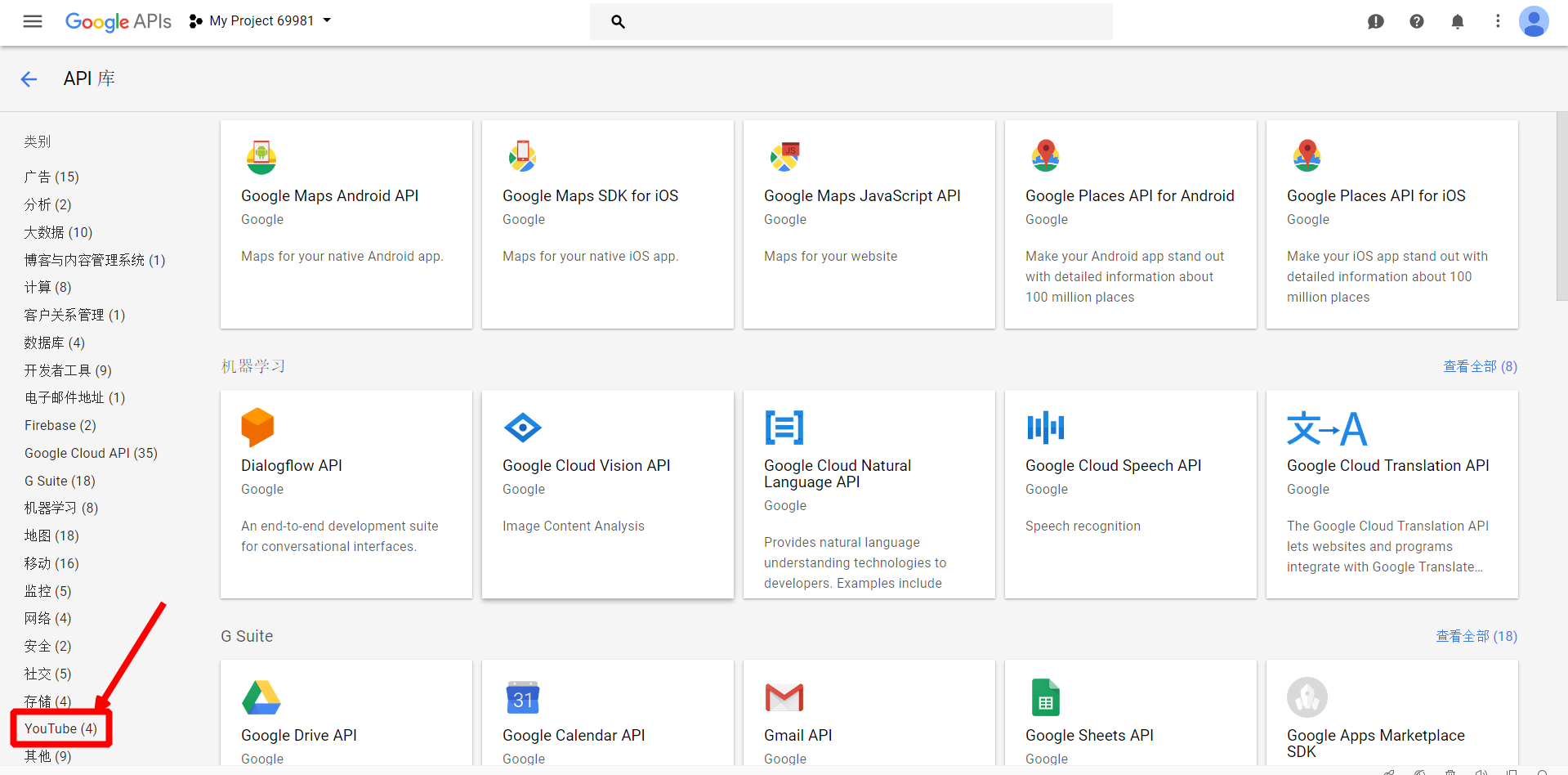Viewport: 1568px width, 775px height.
Task: Open the hamburger navigation menu
Action: pos(33,21)
